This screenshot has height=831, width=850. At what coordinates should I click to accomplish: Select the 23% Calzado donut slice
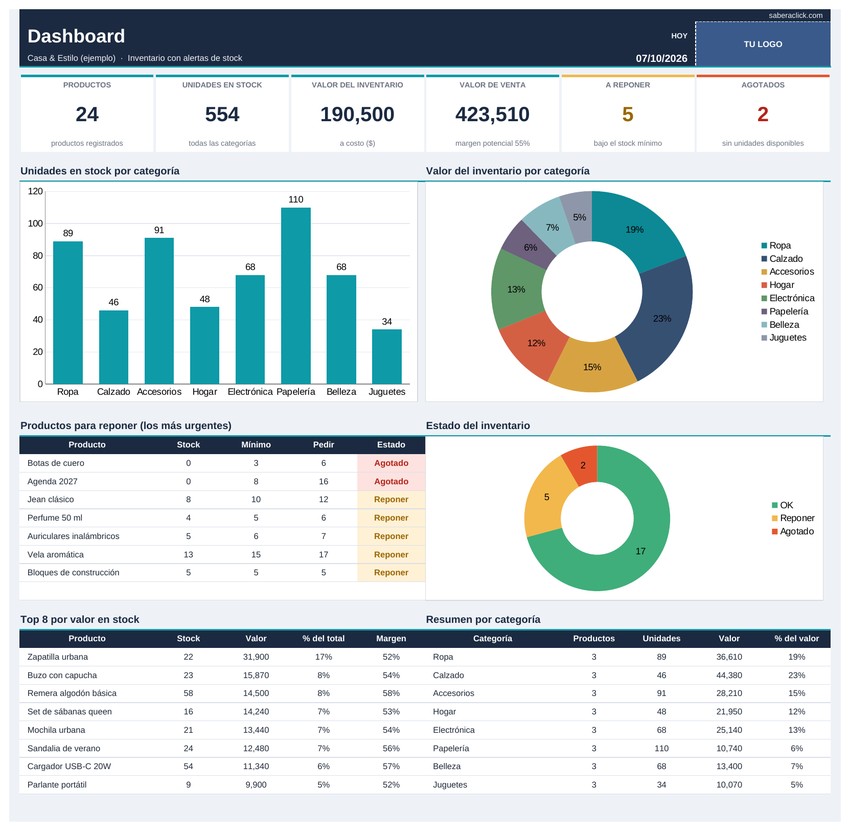pyautogui.click(x=662, y=318)
